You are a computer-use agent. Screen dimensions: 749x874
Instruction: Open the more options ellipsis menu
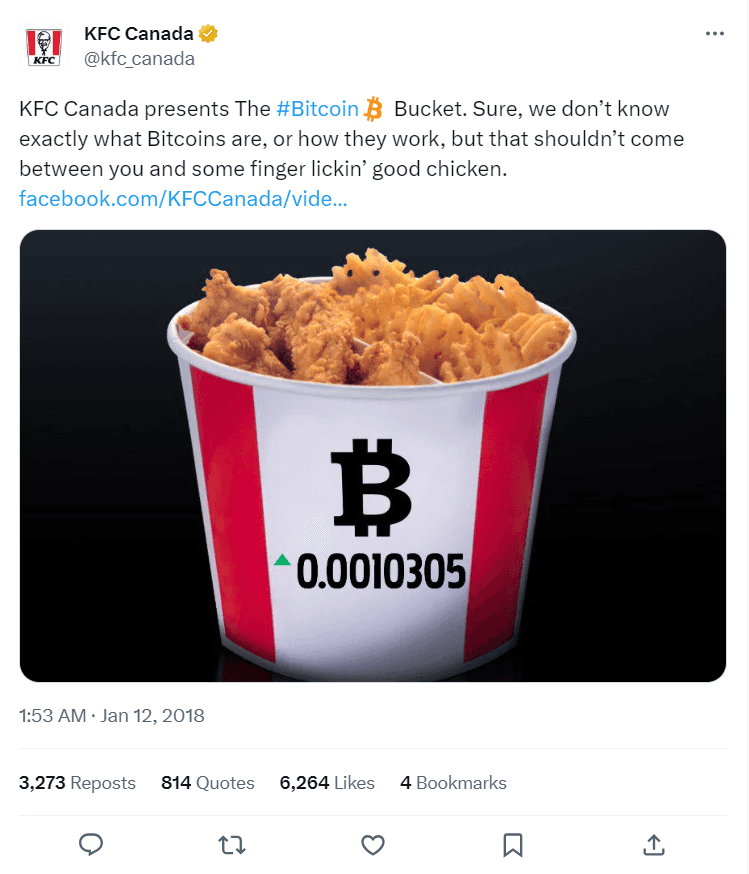point(716,32)
